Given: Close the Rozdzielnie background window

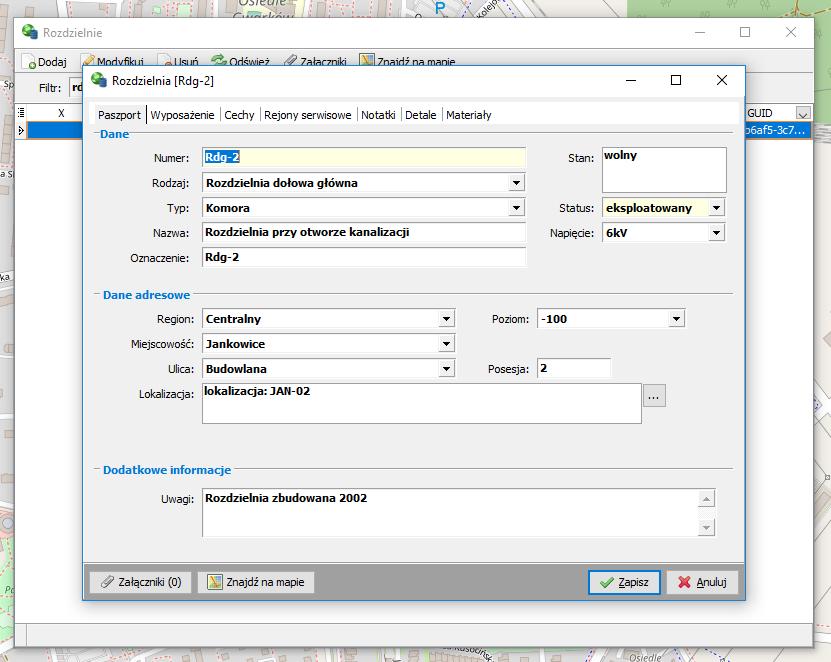Looking at the screenshot, I should [x=791, y=32].
